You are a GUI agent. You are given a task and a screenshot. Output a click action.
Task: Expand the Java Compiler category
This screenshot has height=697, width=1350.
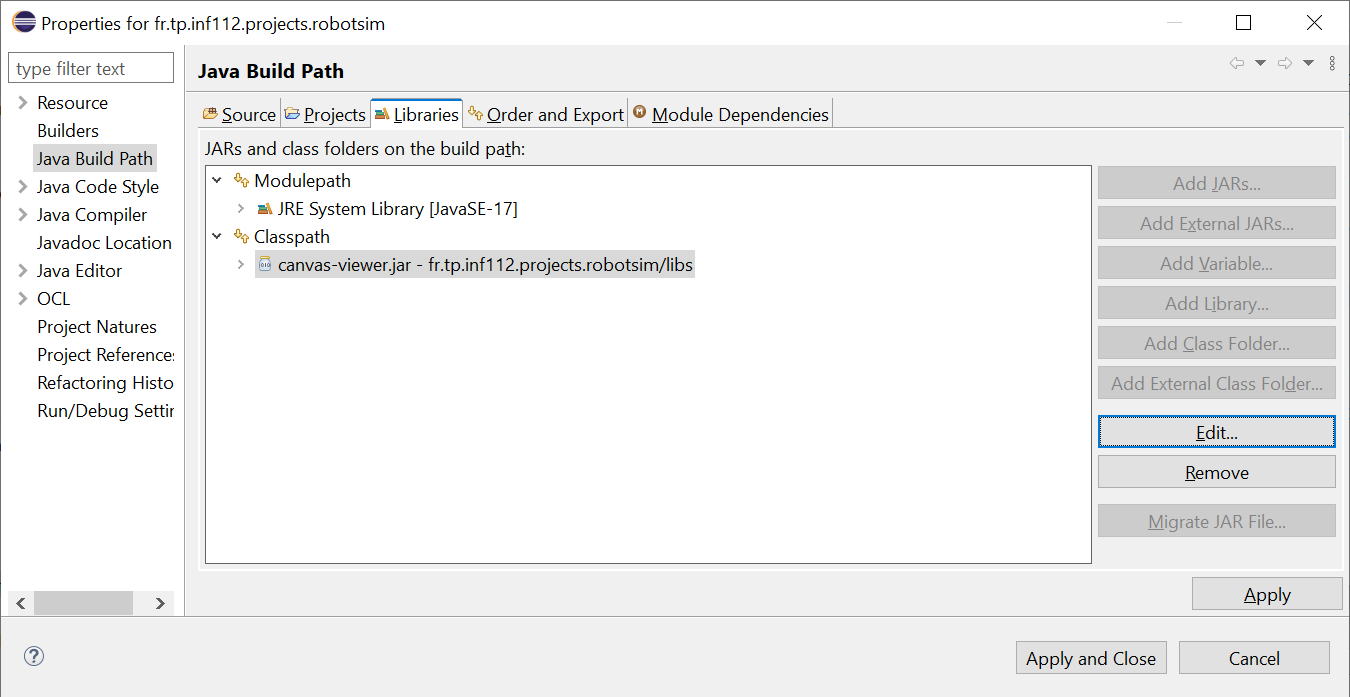pos(22,215)
